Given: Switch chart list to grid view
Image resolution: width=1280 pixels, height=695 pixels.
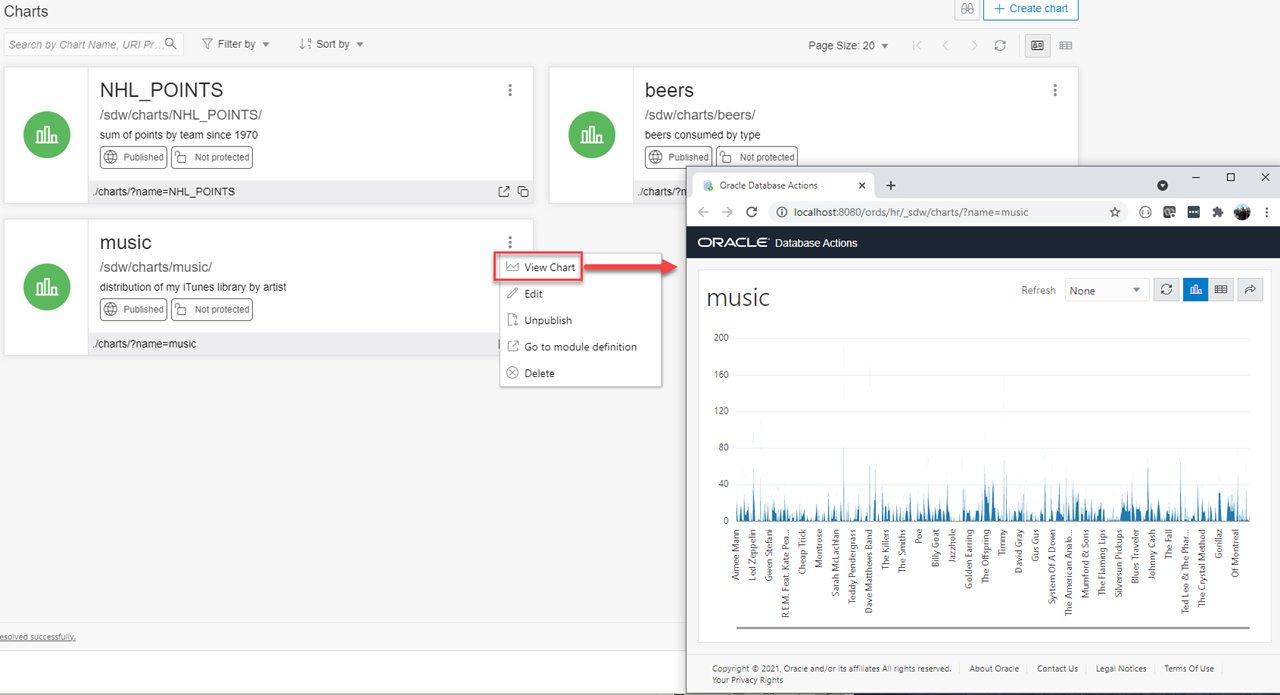Looking at the screenshot, I should [1066, 45].
